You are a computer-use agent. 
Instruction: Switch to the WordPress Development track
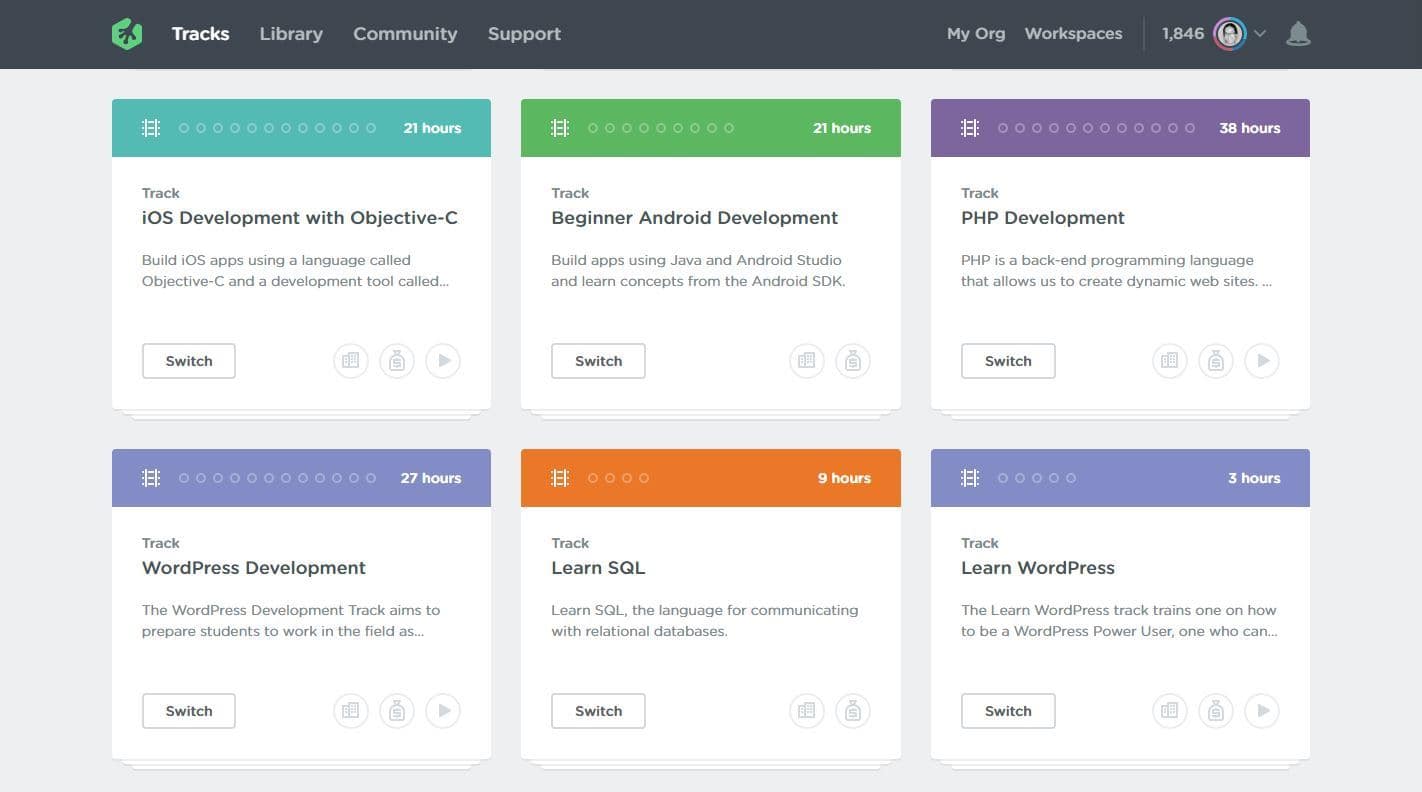(x=189, y=711)
